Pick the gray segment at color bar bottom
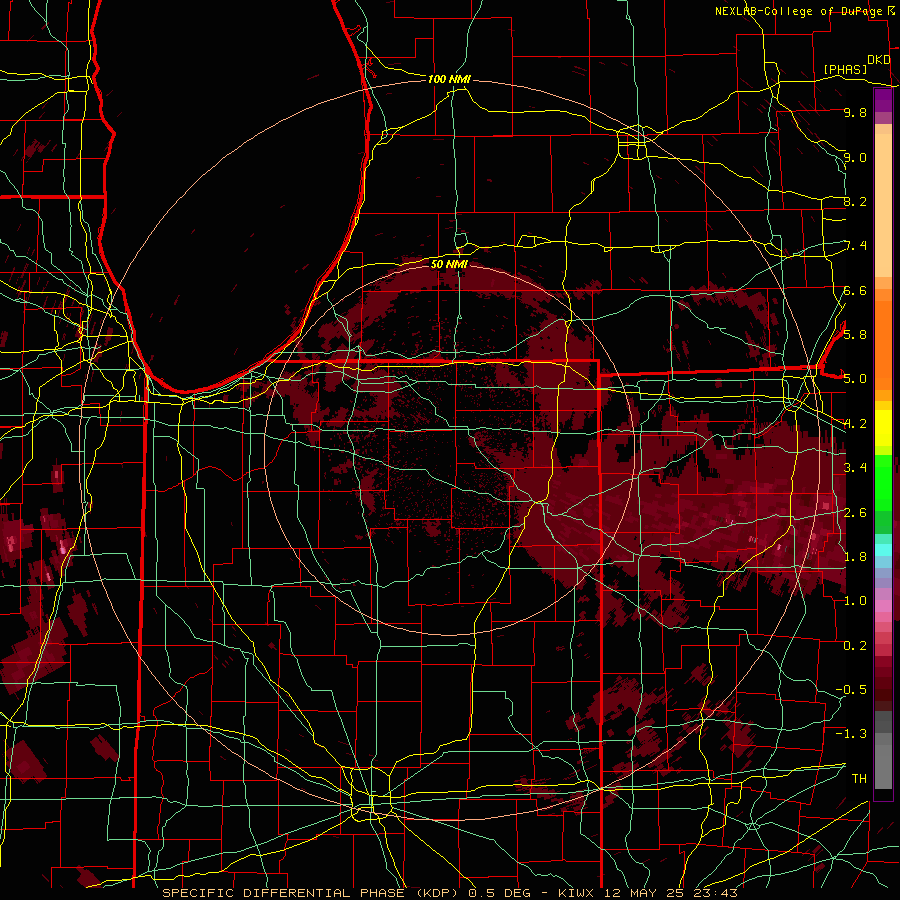This screenshot has height=900, width=900. [883, 763]
